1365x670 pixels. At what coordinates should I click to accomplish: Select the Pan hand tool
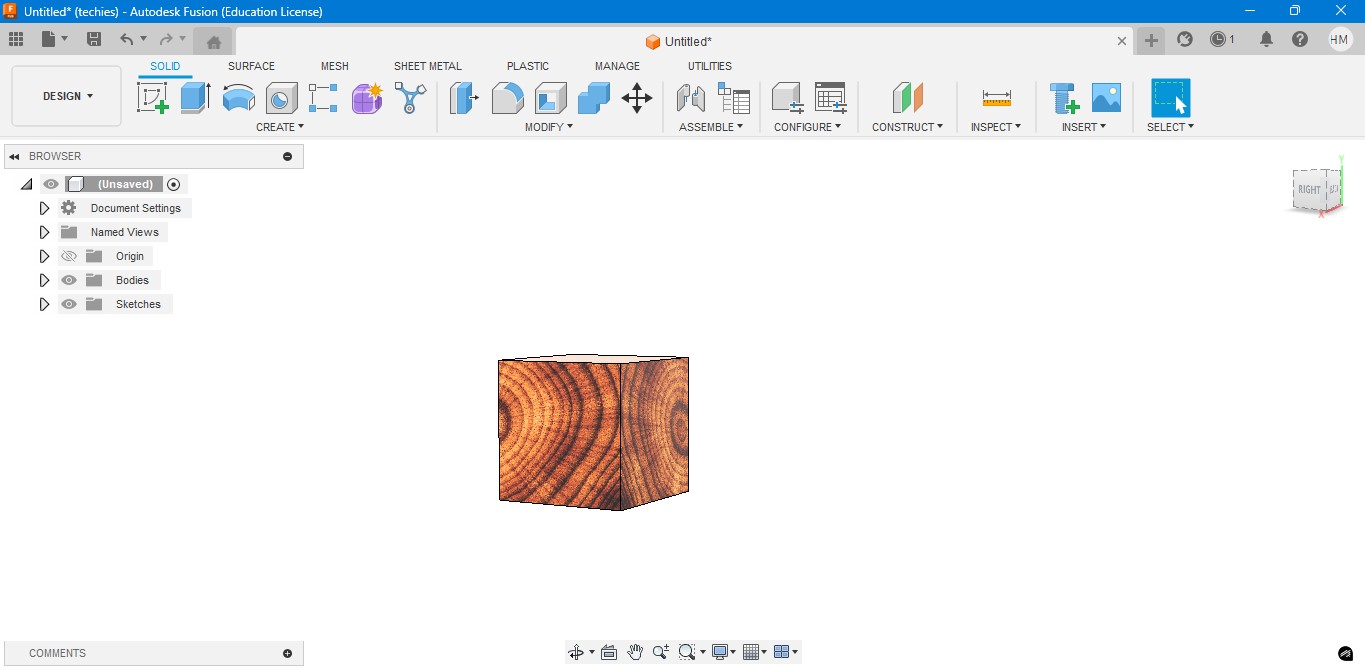pyautogui.click(x=635, y=652)
